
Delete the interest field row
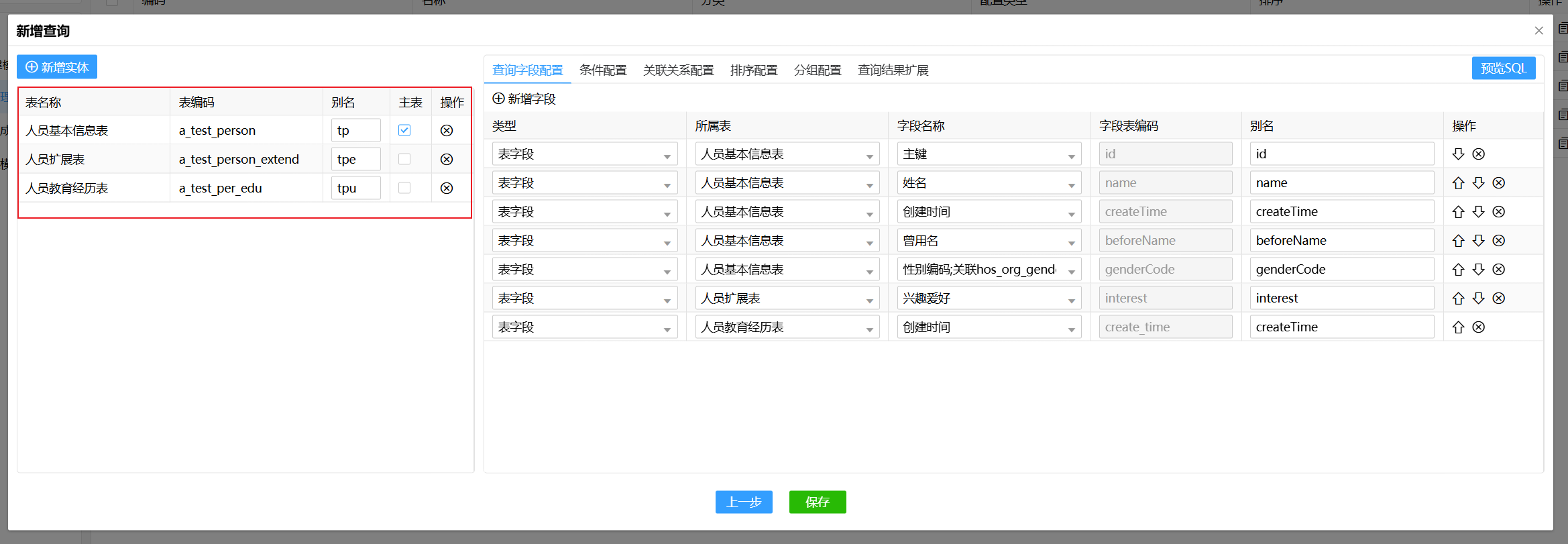tap(1499, 298)
